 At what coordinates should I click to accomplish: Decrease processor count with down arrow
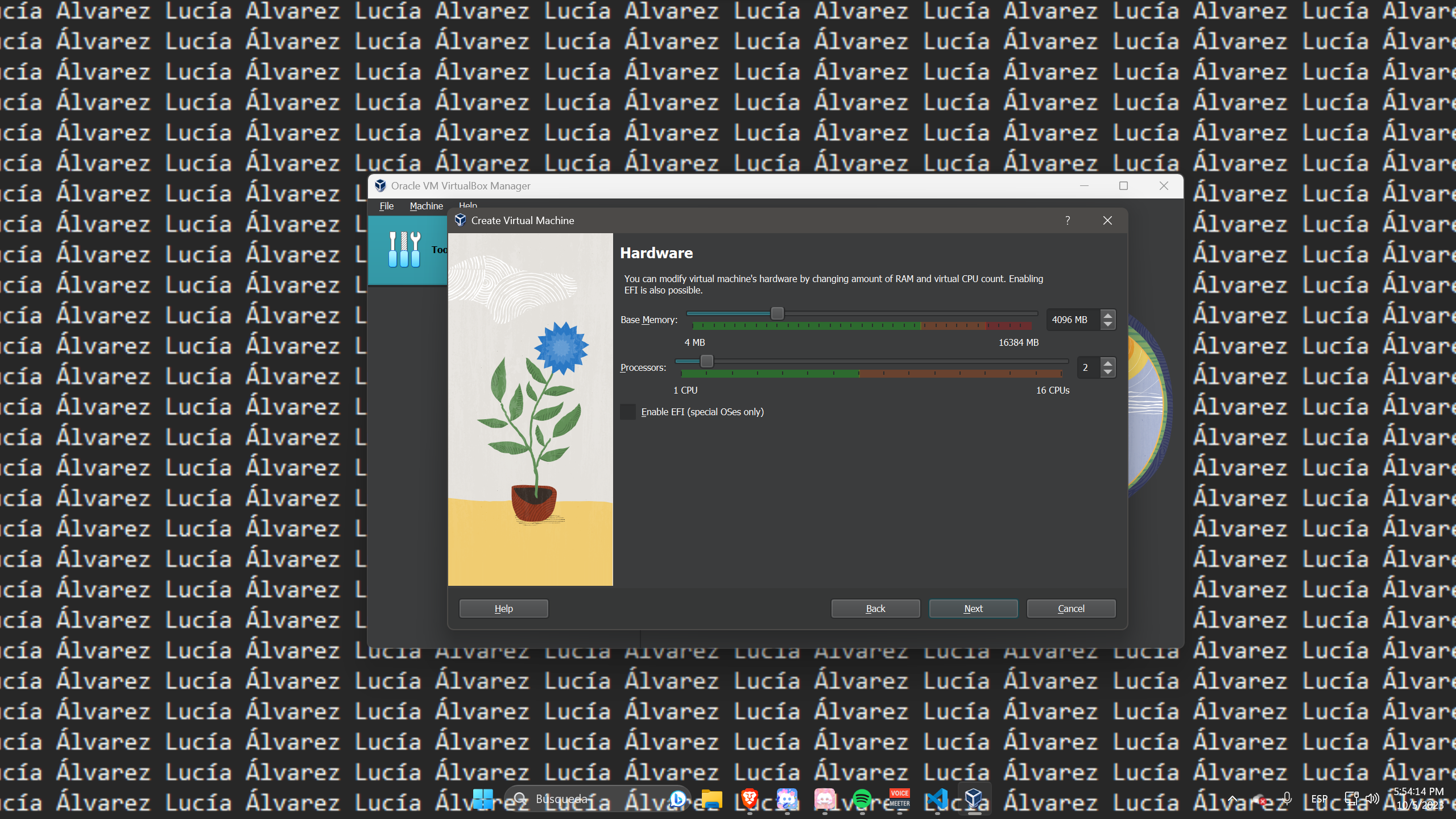(x=1107, y=372)
